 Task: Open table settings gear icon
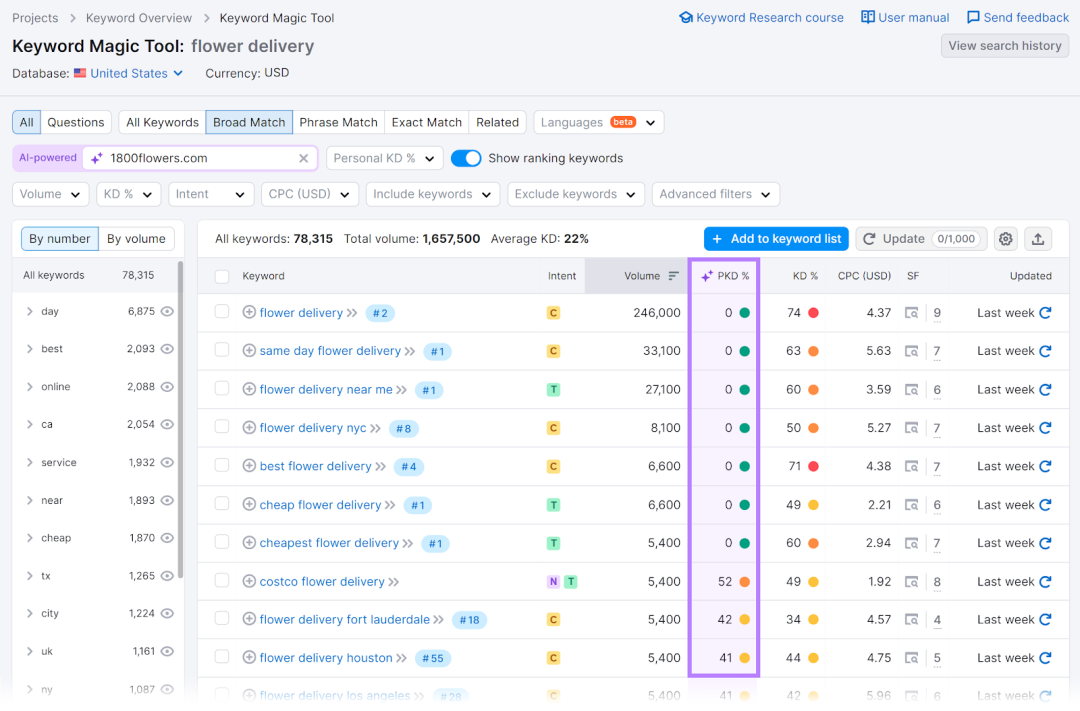1006,239
